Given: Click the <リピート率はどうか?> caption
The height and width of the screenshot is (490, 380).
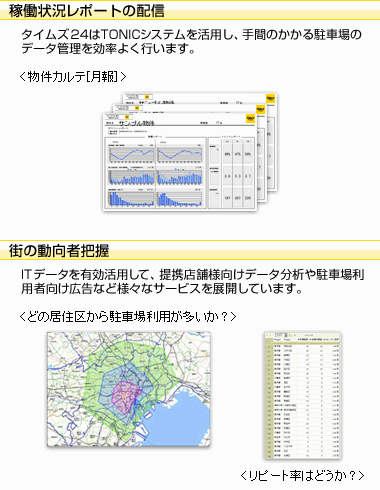Looking at the screenshot, I should (x=302, y=476).
